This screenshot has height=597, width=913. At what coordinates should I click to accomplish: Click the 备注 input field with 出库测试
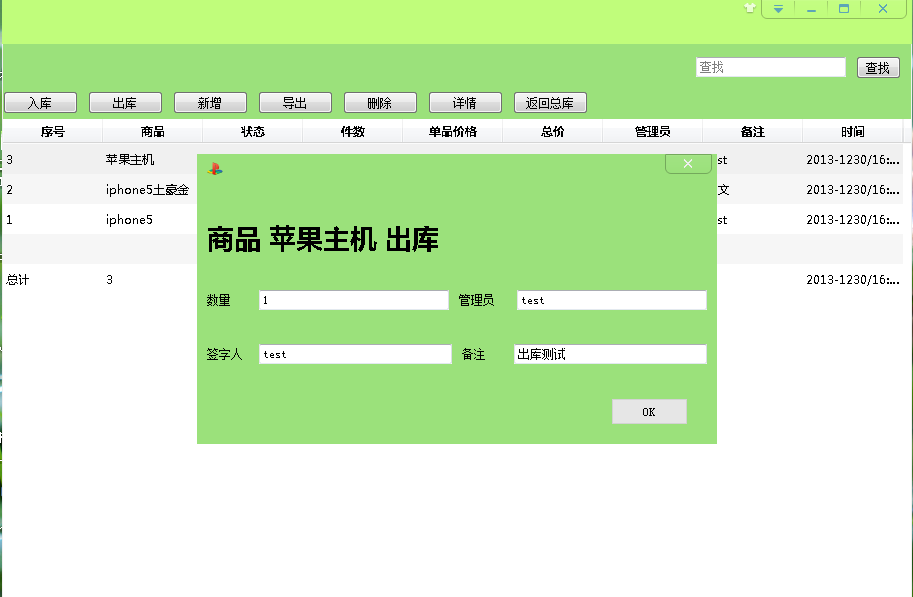pos(610,354)
